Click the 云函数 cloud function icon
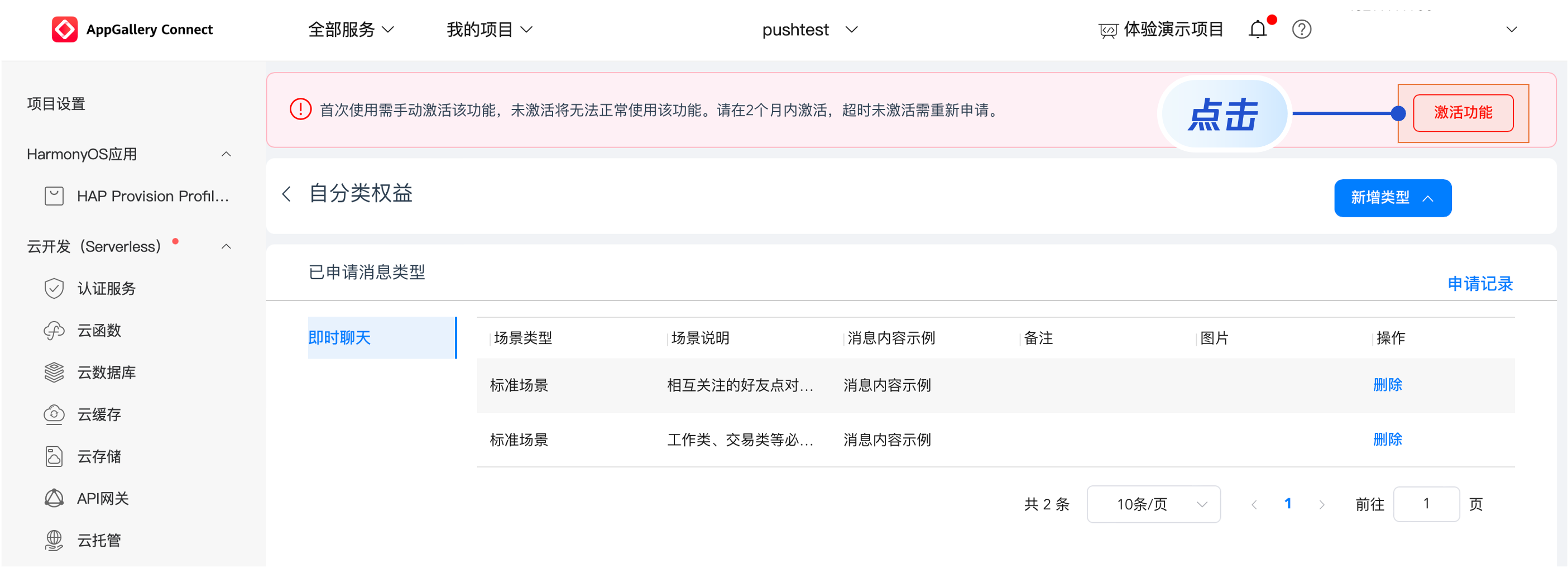The image size is (1568, 568). (x=54, y=331)
